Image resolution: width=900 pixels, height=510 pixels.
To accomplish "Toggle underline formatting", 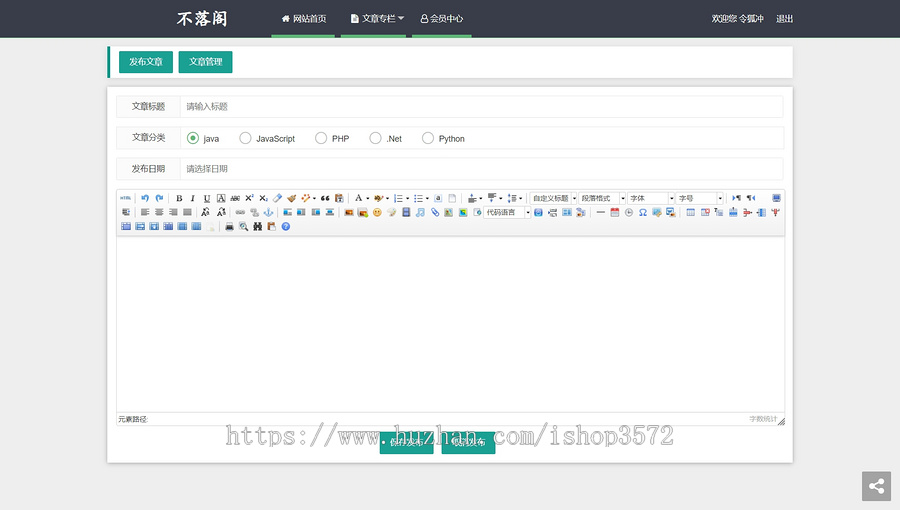I will 207,198.
